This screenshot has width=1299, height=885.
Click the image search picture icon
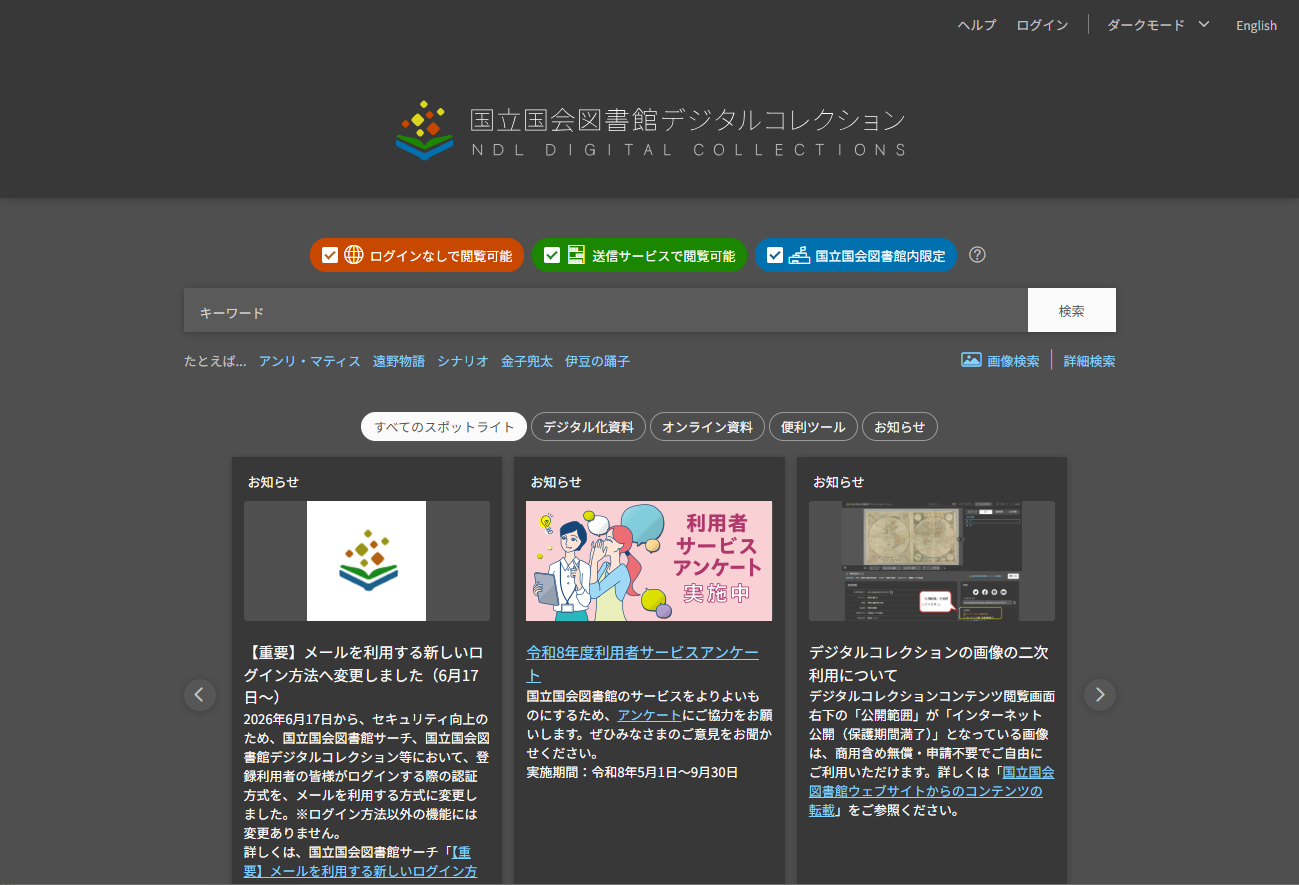tap(971, 360)
